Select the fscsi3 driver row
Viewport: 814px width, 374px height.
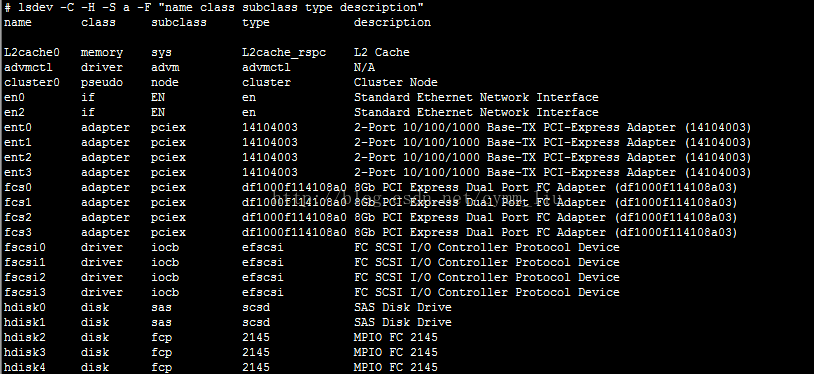pyautogui.click(x=311, y=292)
